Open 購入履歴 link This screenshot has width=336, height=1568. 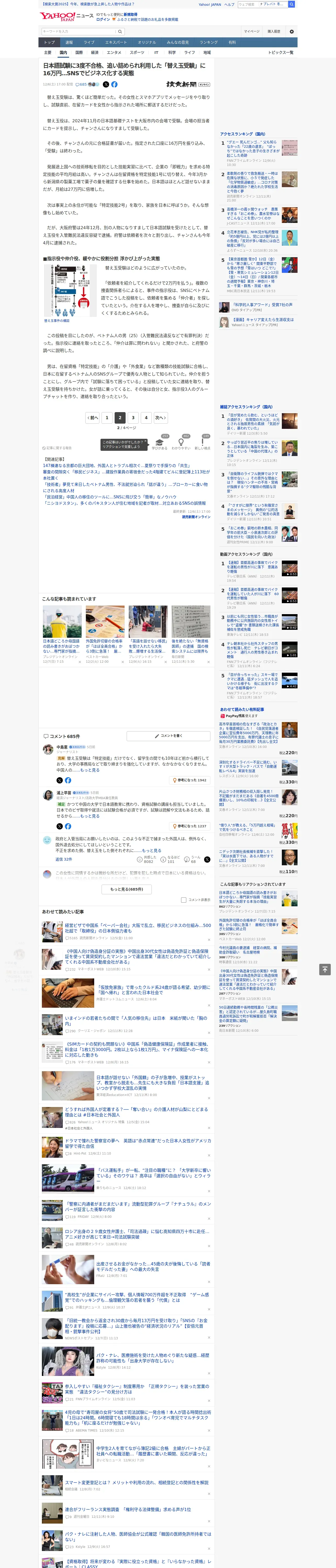(x=274, y=31)
